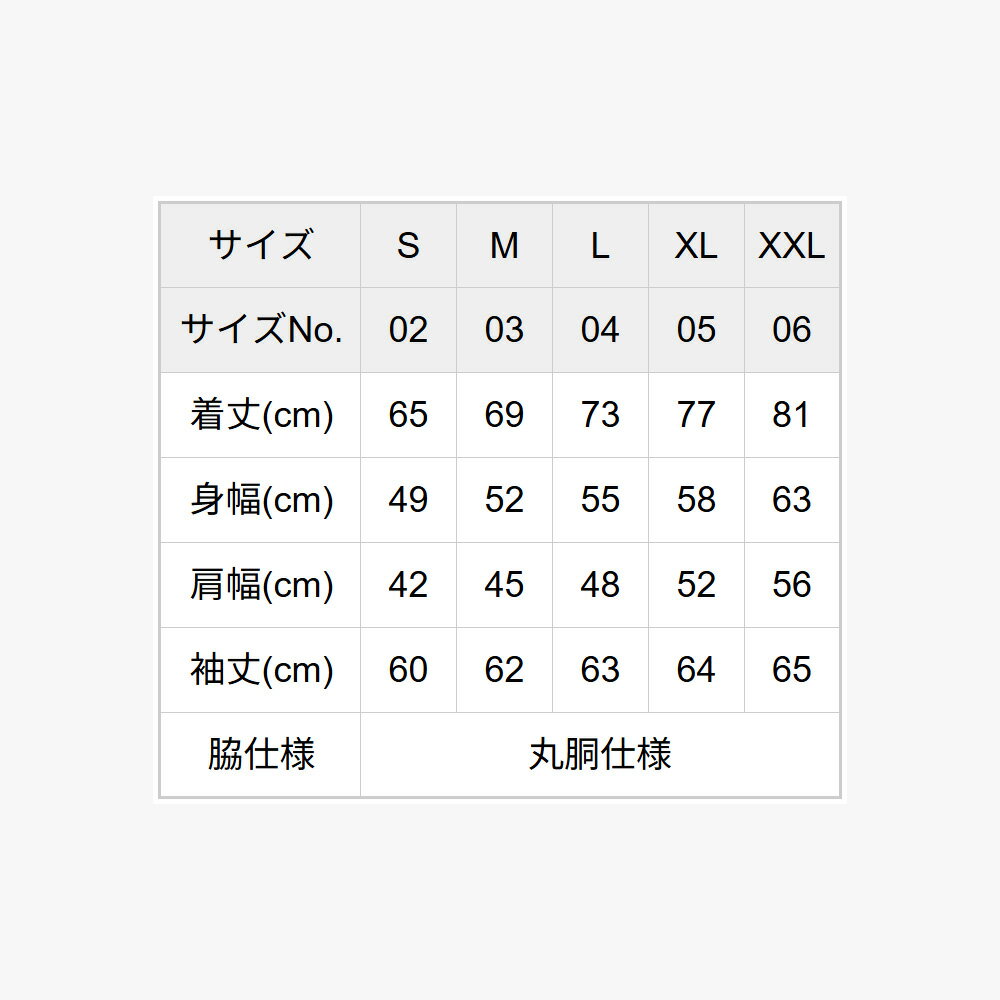Click size number 06 cell
Viewport: 1000px width, 1000px height.
792,330
